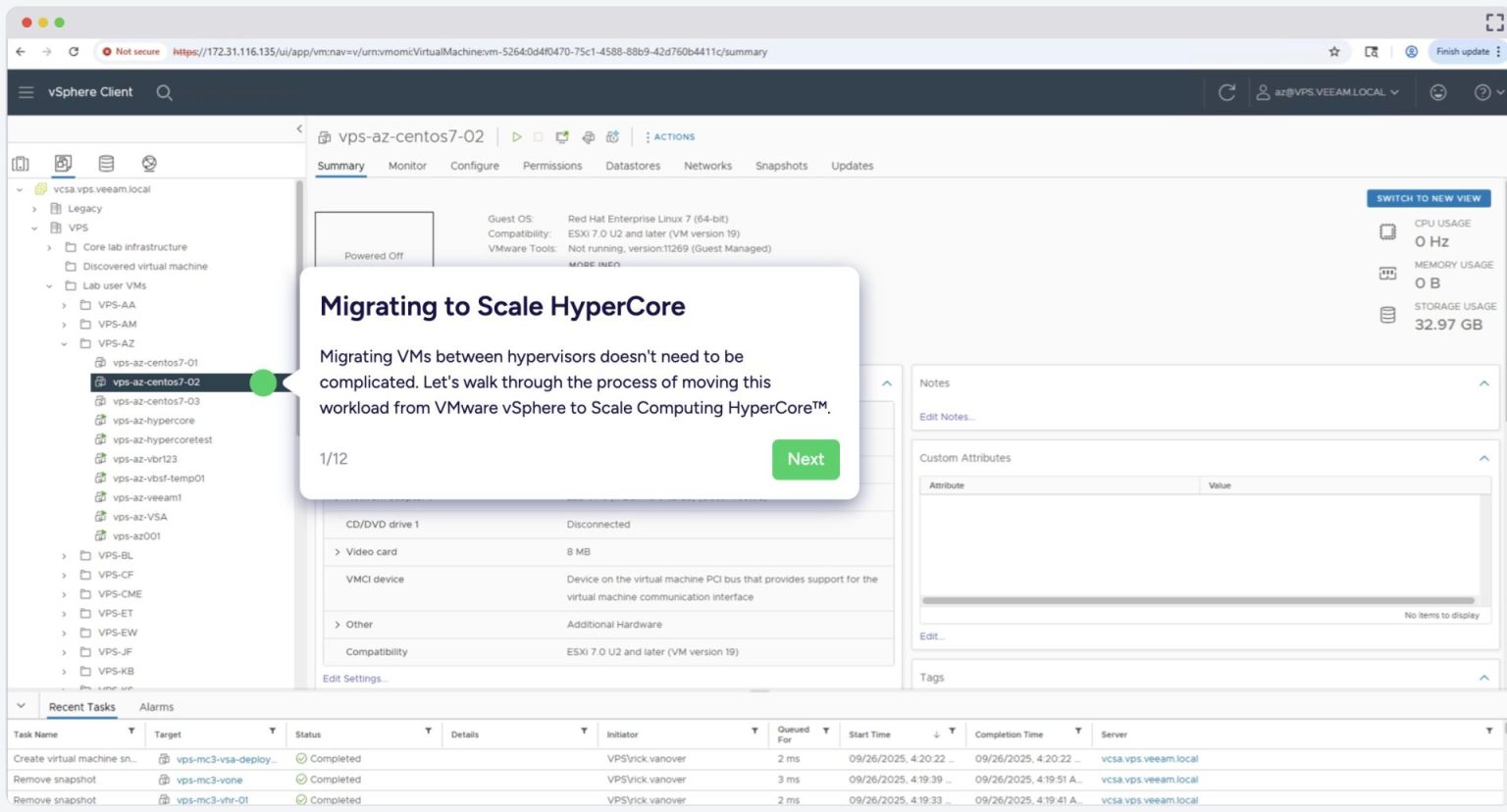Open the Actions menu for the VM
Viewport: 1507px width, 812px height.
pyautogui.click(x=671, y=136)
